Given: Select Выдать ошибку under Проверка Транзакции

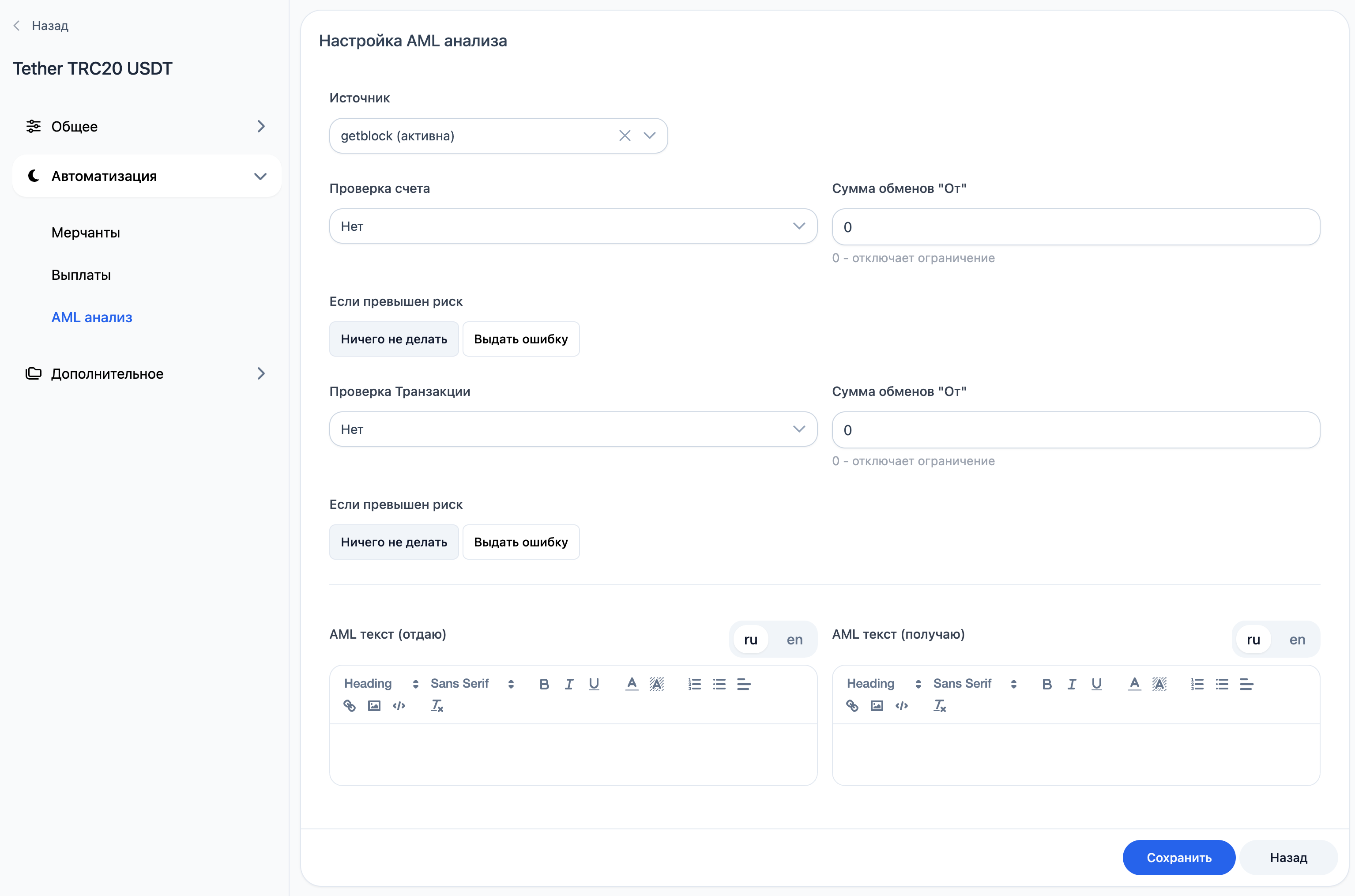Looking at the screenshot, I should (x=521, y=542).
